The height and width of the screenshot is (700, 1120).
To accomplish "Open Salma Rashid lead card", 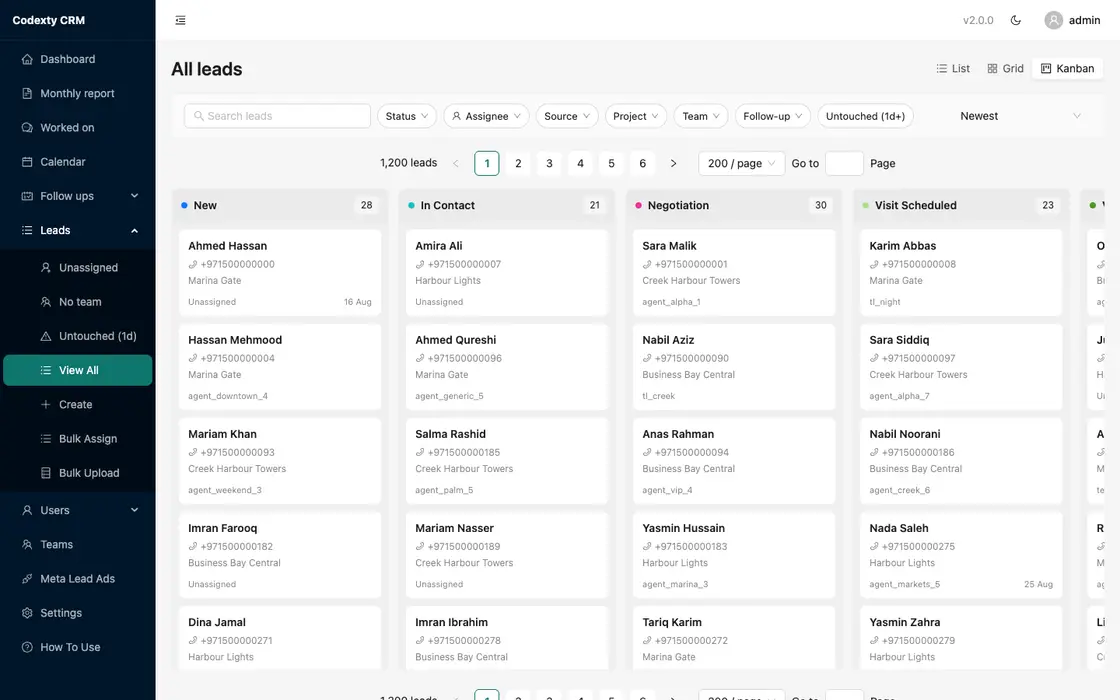I will pos(506,461).
